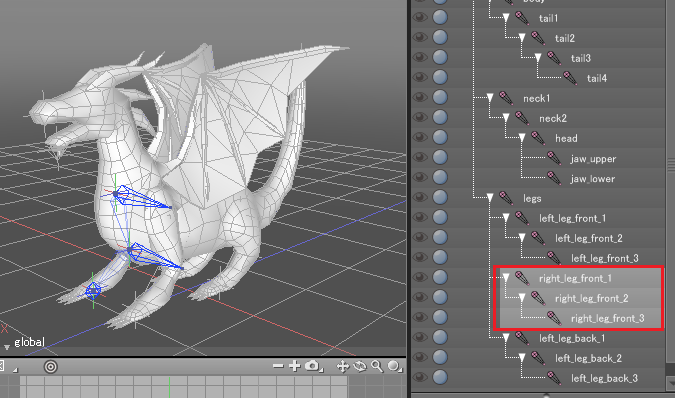Select the right_leg_front_3 label
This screenshot has width=678, height=398.
[608, 319]
